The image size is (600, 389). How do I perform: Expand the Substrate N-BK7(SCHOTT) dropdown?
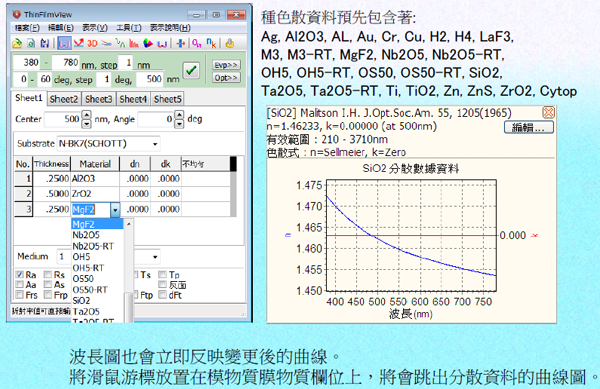coord(155,144)
